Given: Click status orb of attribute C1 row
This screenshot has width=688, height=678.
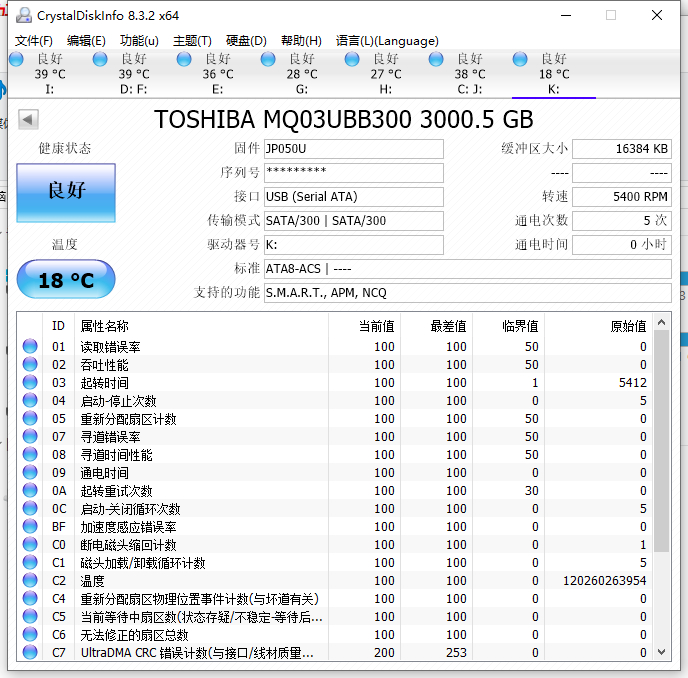Looking at the screenshot, I should (30, 562).
